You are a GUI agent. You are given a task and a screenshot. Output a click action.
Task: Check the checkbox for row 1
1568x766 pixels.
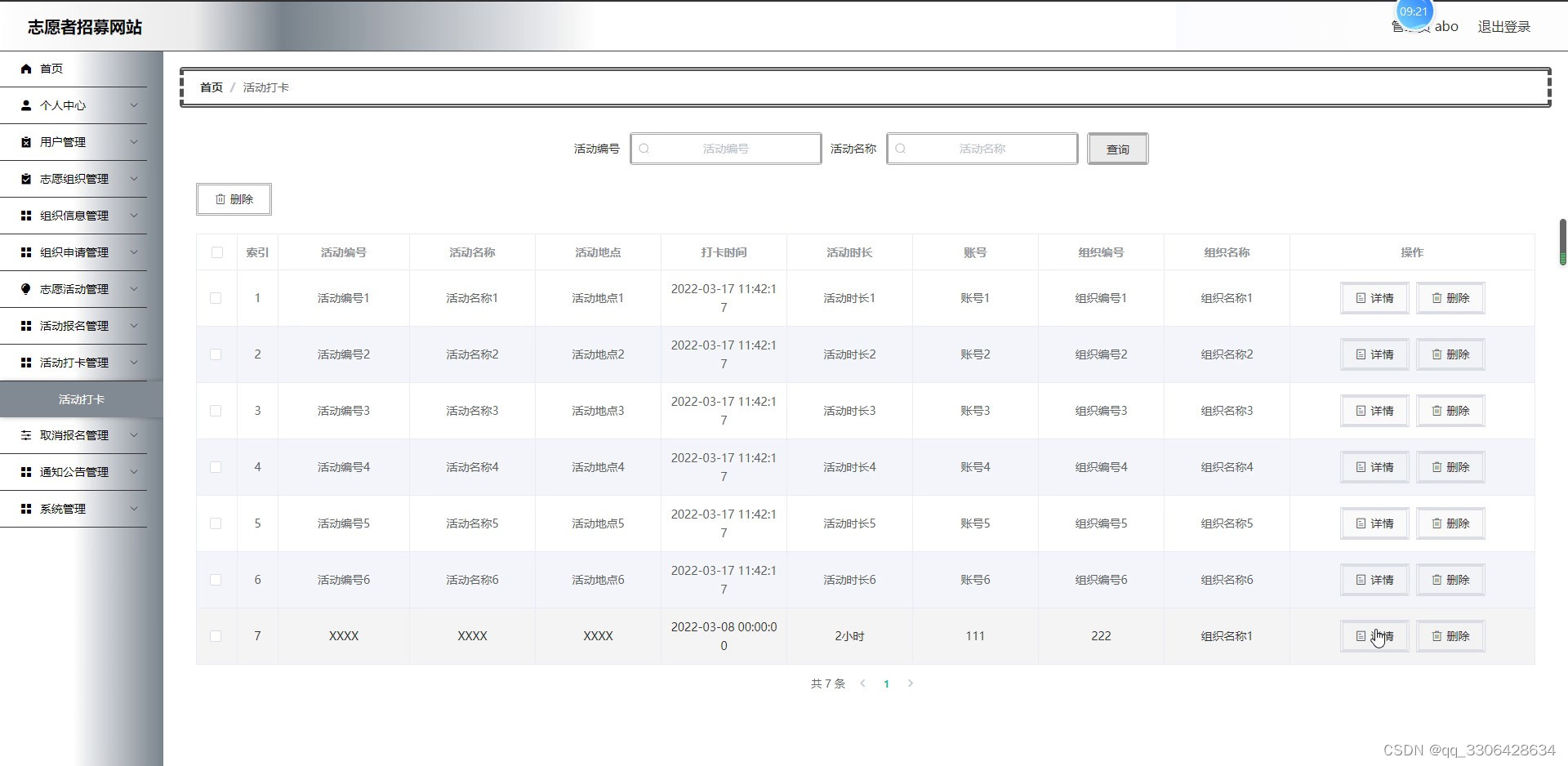(x=216, y=298)
